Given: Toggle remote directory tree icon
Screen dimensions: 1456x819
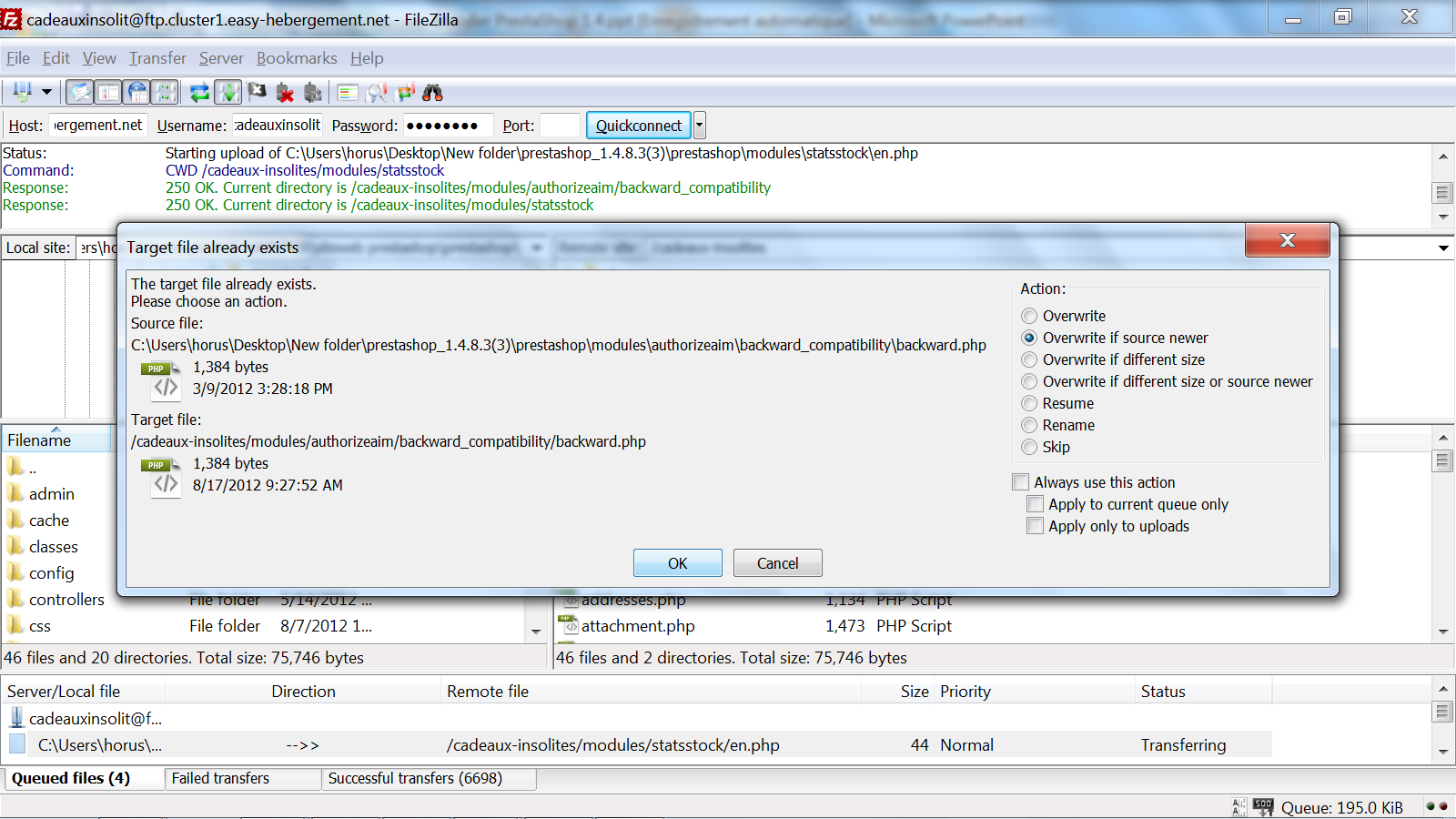Looking at the screenshot, I should click(136, 92).
